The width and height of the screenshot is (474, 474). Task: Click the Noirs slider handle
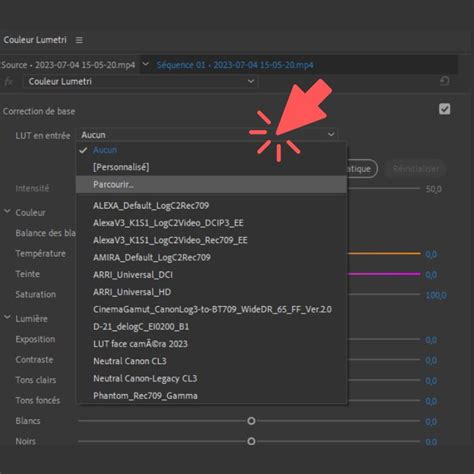[x=251, y=441]
